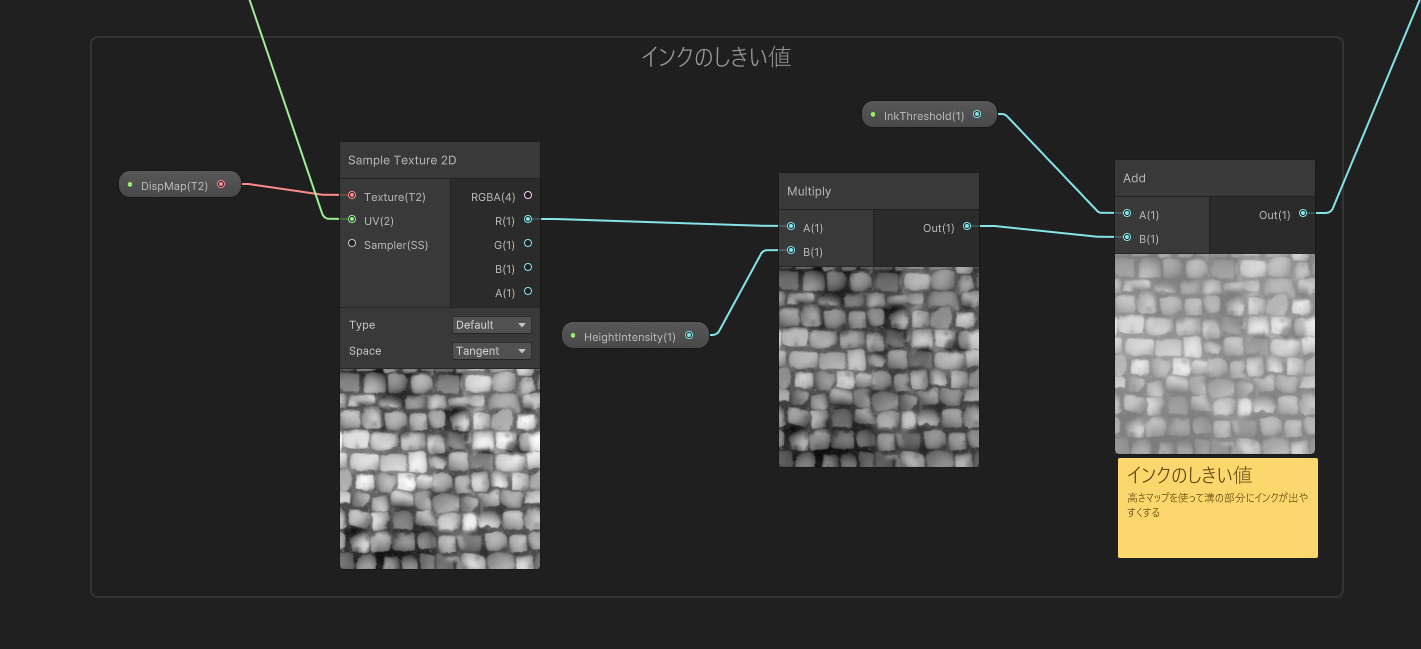
Task: Click the Add node's B(1) input port
Action: [1127, 238]
